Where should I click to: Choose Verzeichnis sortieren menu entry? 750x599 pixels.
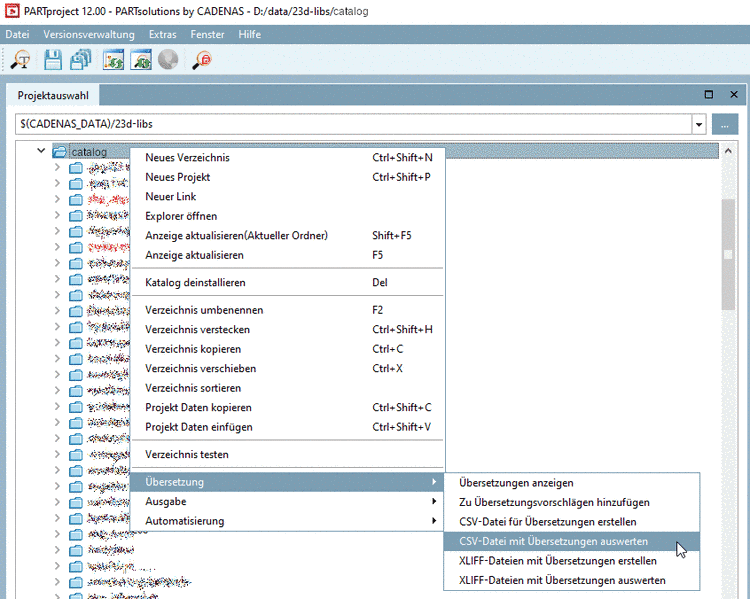click(x=287, y=388)
